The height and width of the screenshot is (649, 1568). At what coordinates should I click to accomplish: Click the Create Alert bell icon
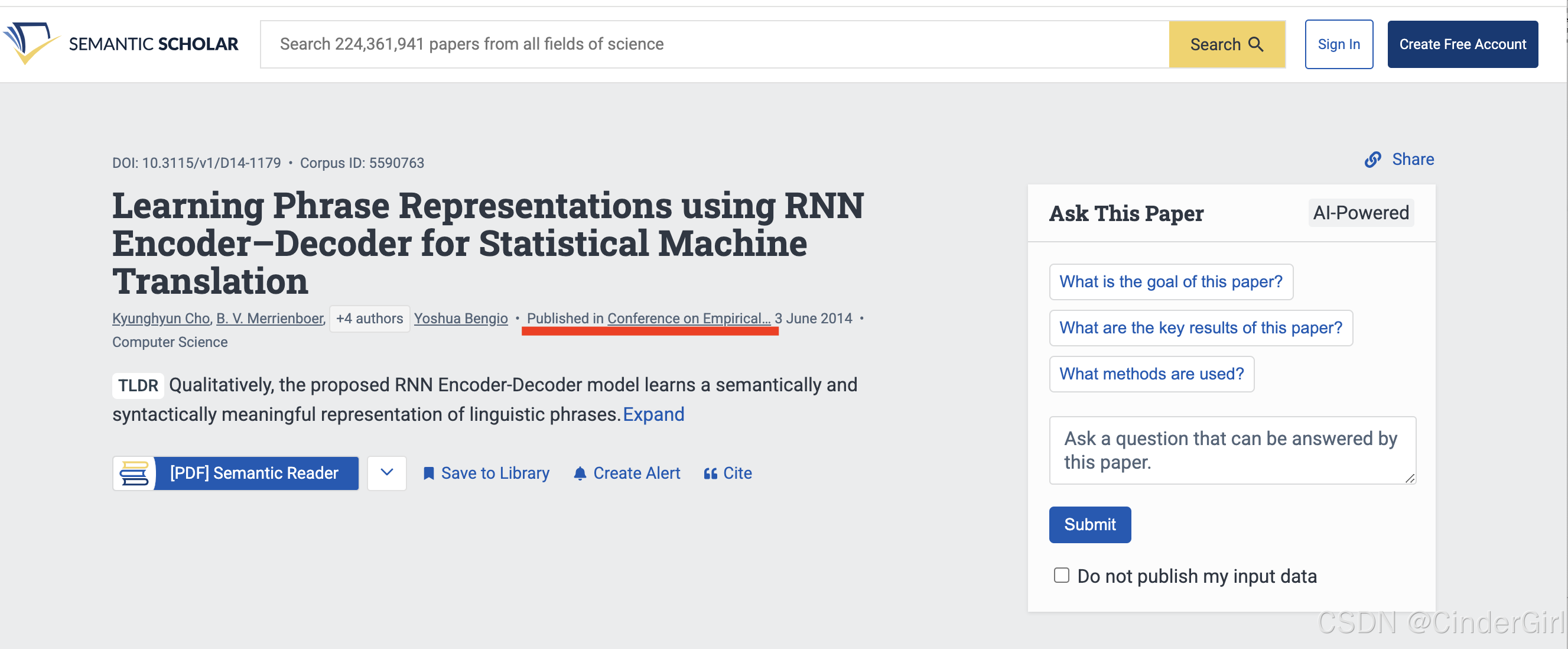580,473
